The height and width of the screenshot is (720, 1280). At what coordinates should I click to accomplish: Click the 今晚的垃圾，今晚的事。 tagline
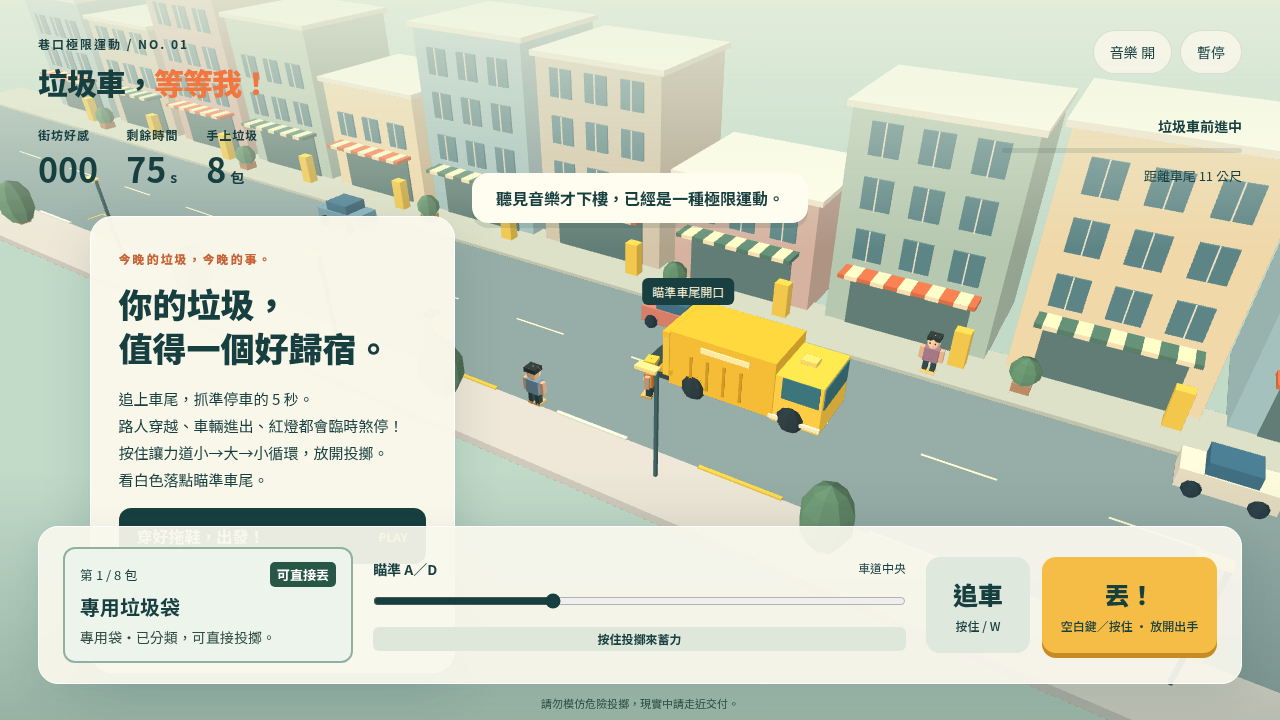pos(195,259)
